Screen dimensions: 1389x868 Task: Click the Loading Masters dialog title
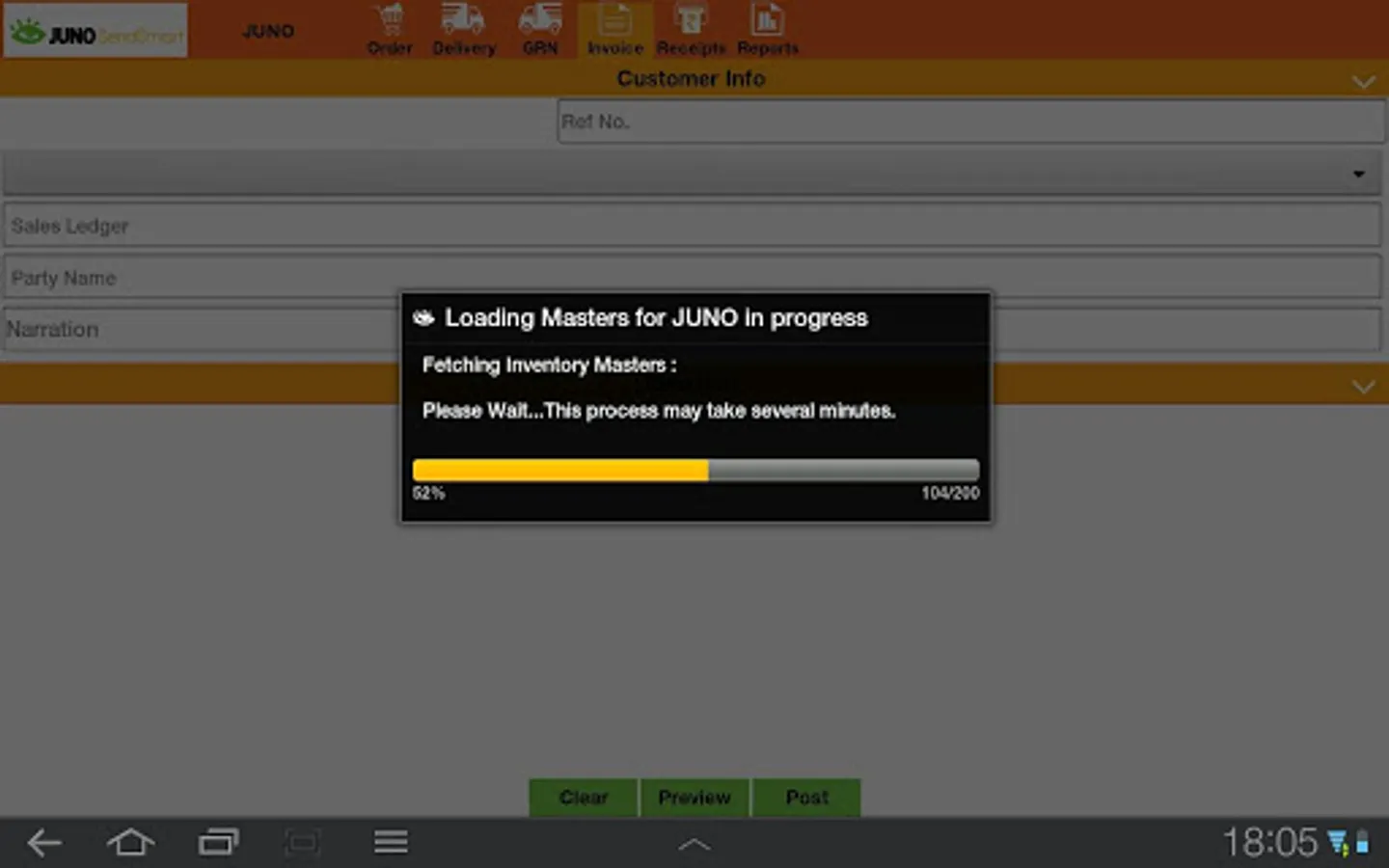pos(656,318)
